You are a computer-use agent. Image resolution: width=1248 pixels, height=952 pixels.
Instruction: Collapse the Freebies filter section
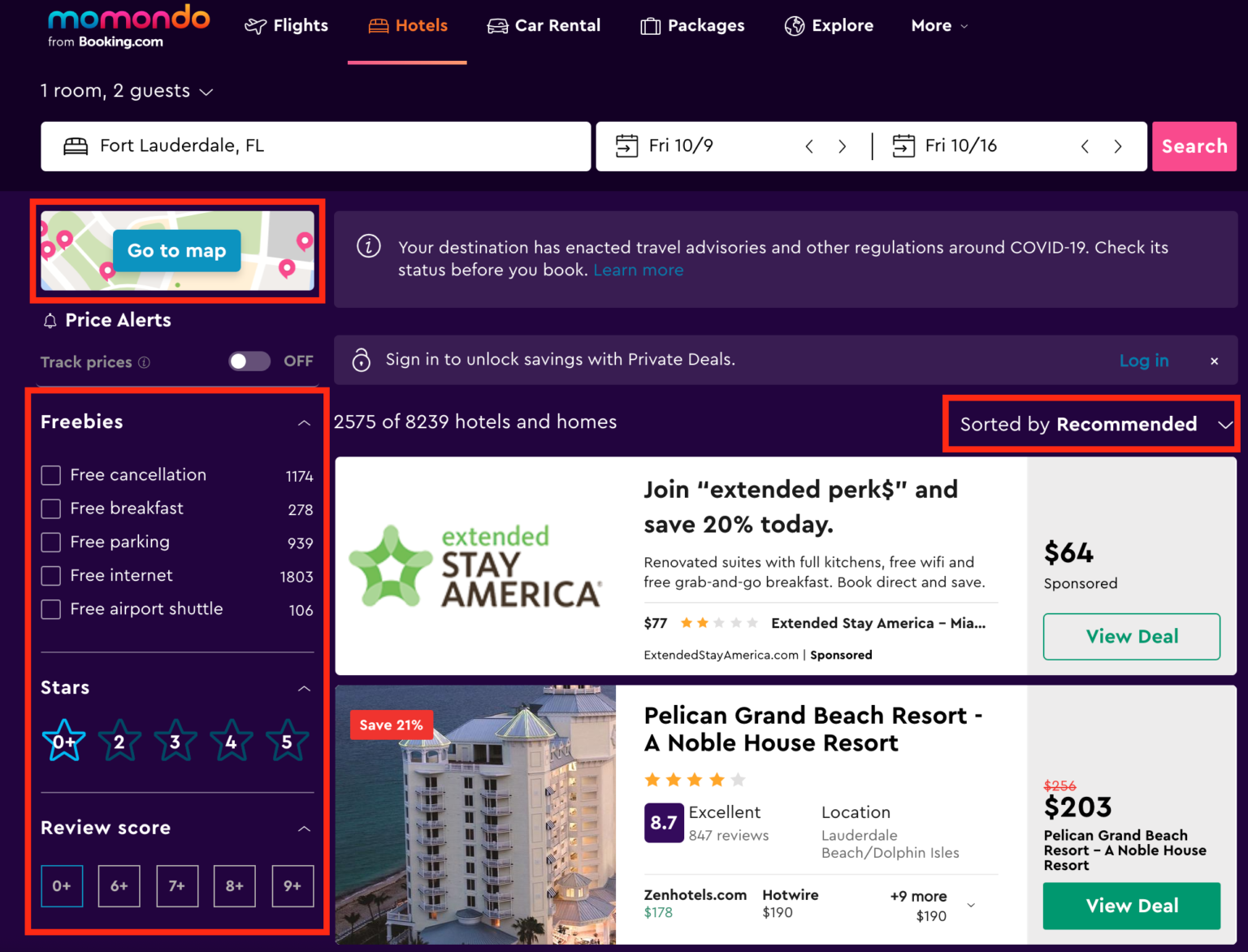pyautogui.click(x=304, y=422)
